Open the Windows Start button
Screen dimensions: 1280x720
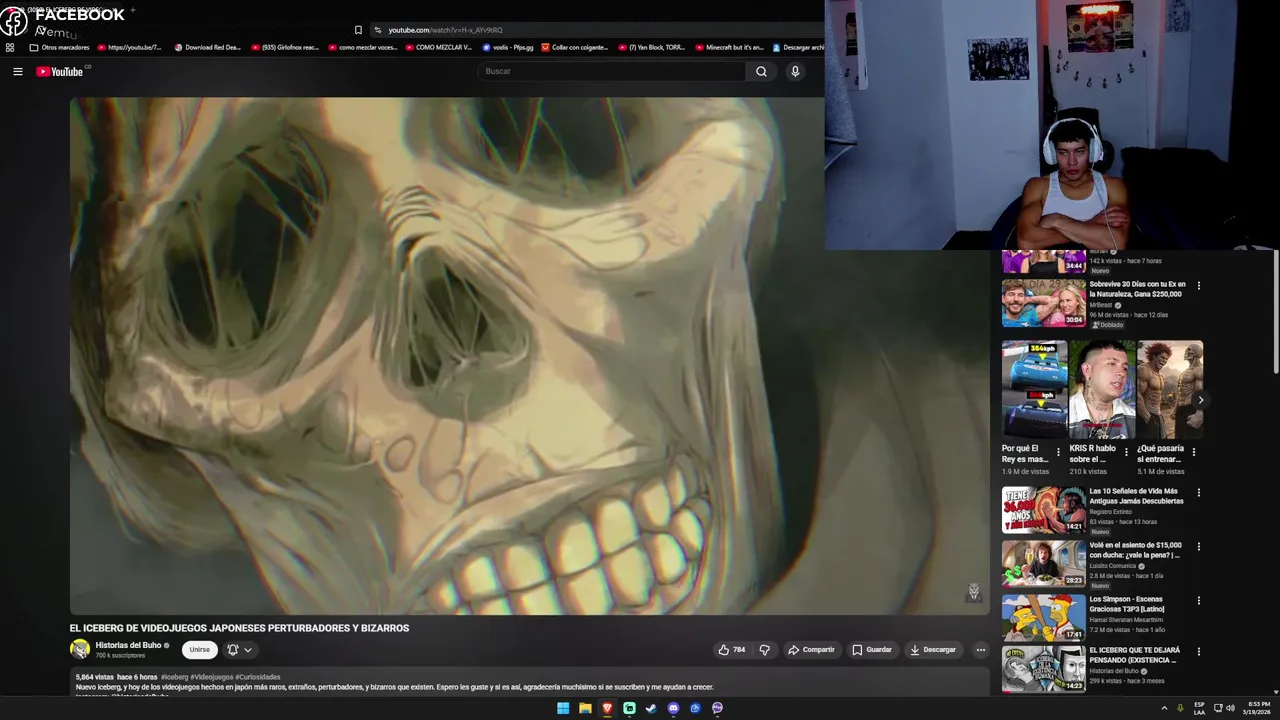pyautogui.click(x=563, y=708)
